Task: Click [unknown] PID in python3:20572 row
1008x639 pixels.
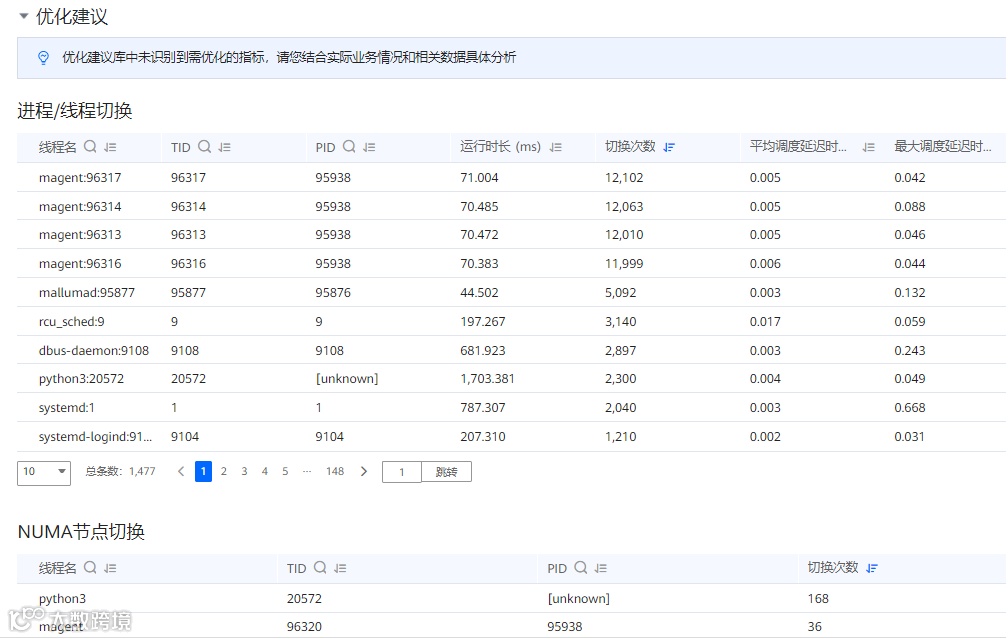Action: tap(346, 379)
